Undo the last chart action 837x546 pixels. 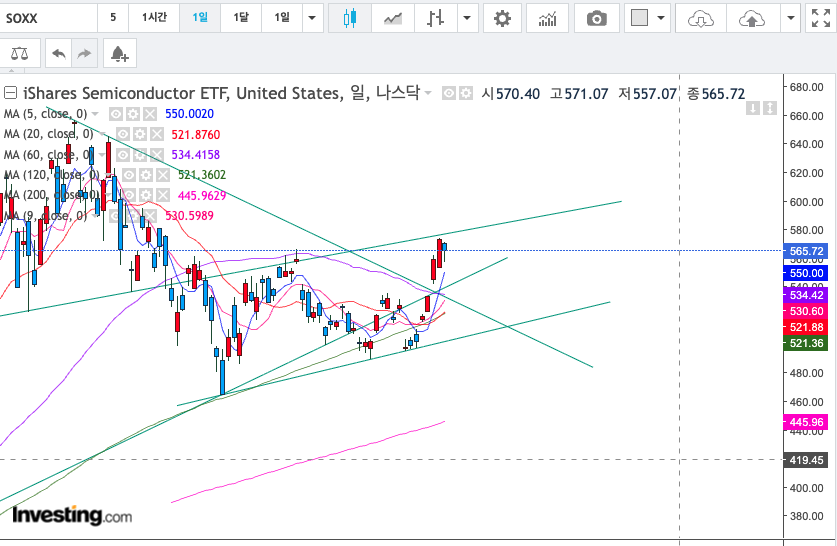tap(59, 53)
